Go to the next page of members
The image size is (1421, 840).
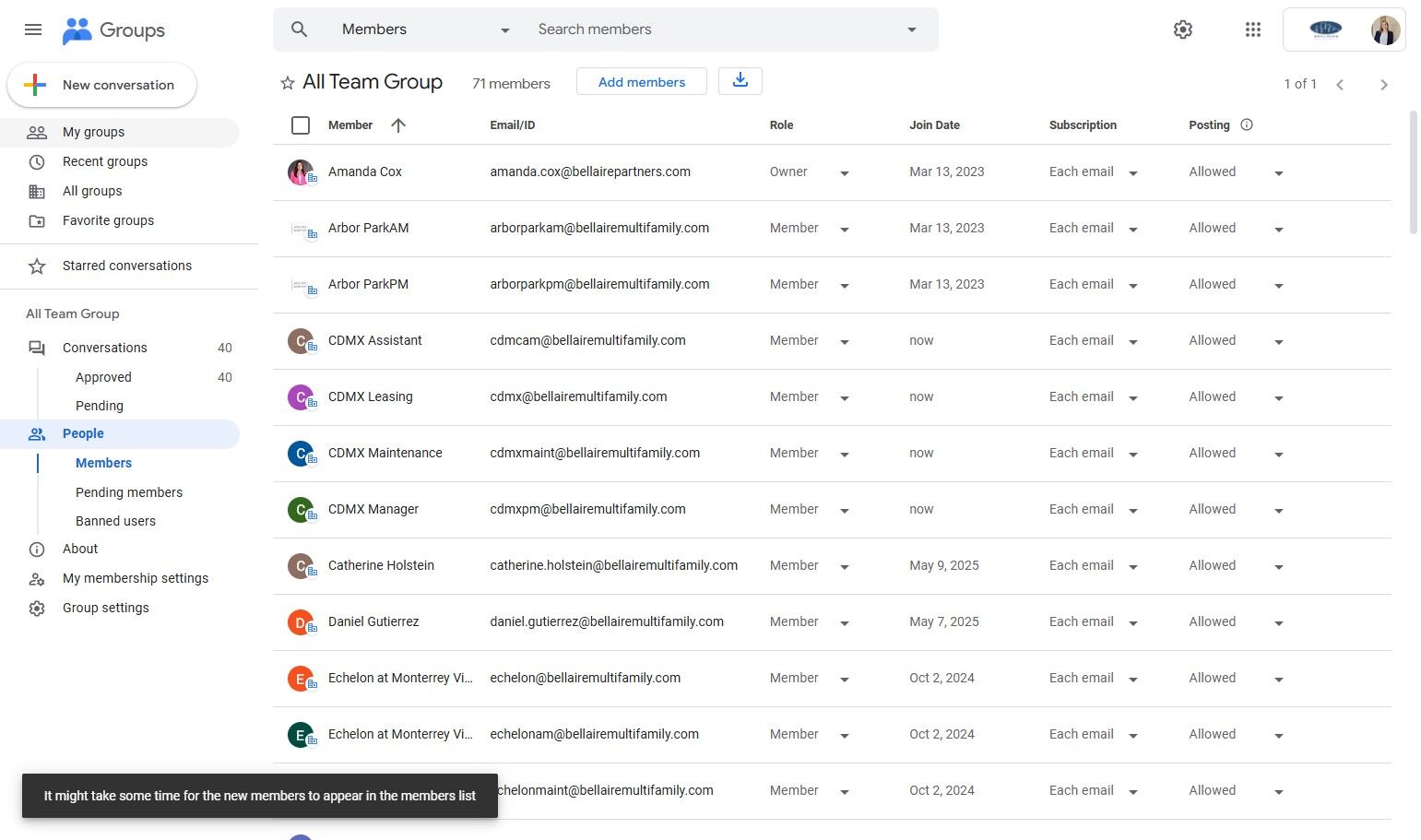click(1383, 85)
